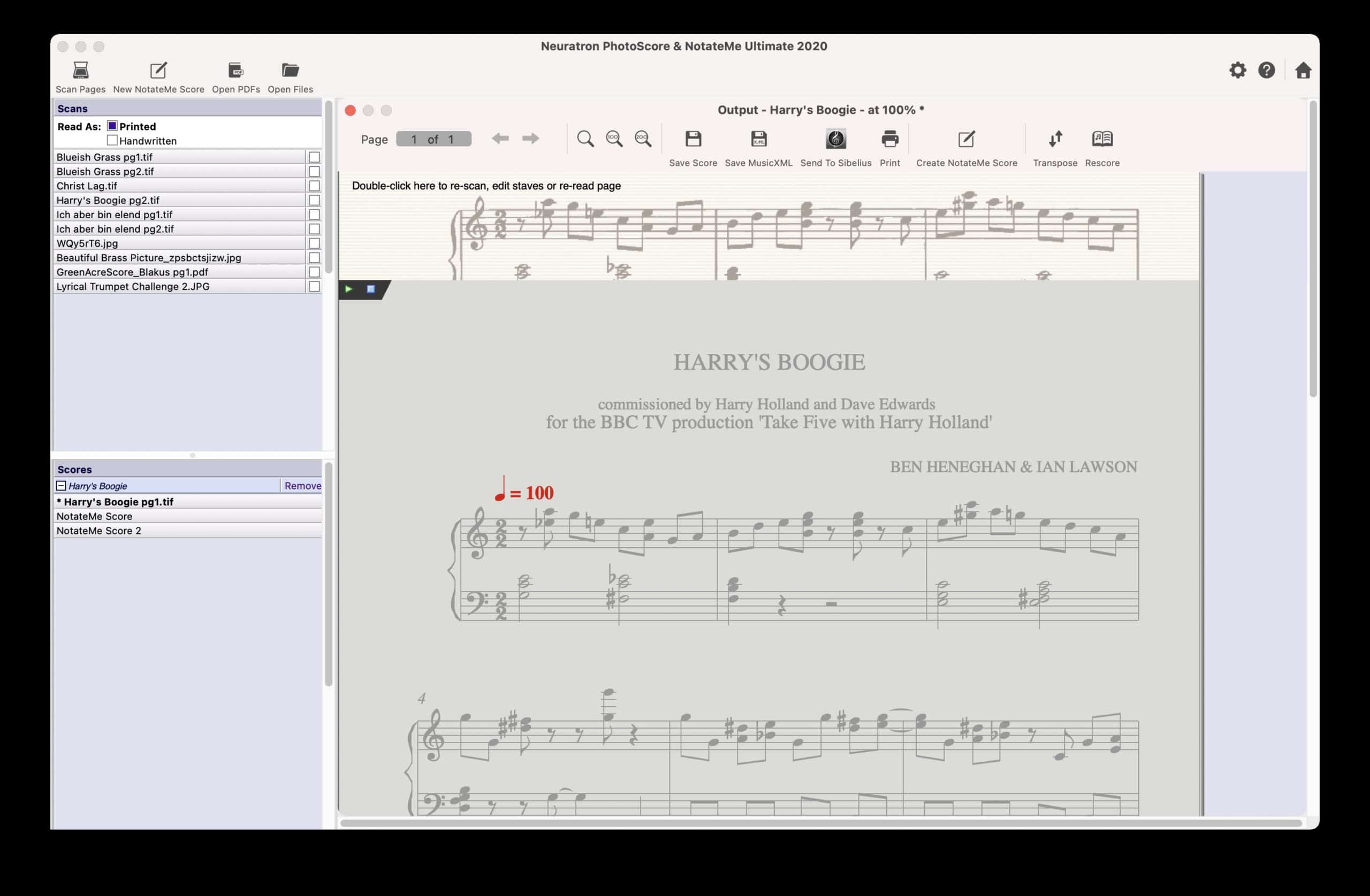Open the Rescore tool

pos(1102,148)
